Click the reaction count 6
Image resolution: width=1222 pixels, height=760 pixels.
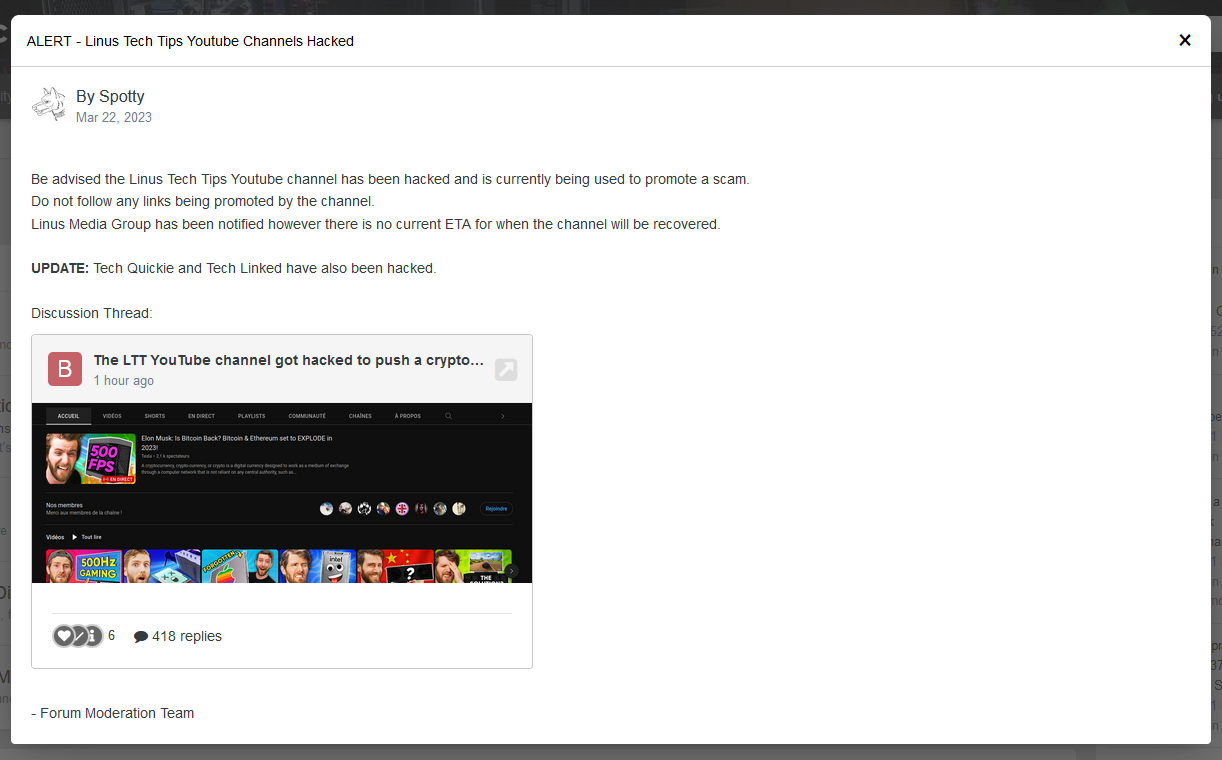point(111,636)
